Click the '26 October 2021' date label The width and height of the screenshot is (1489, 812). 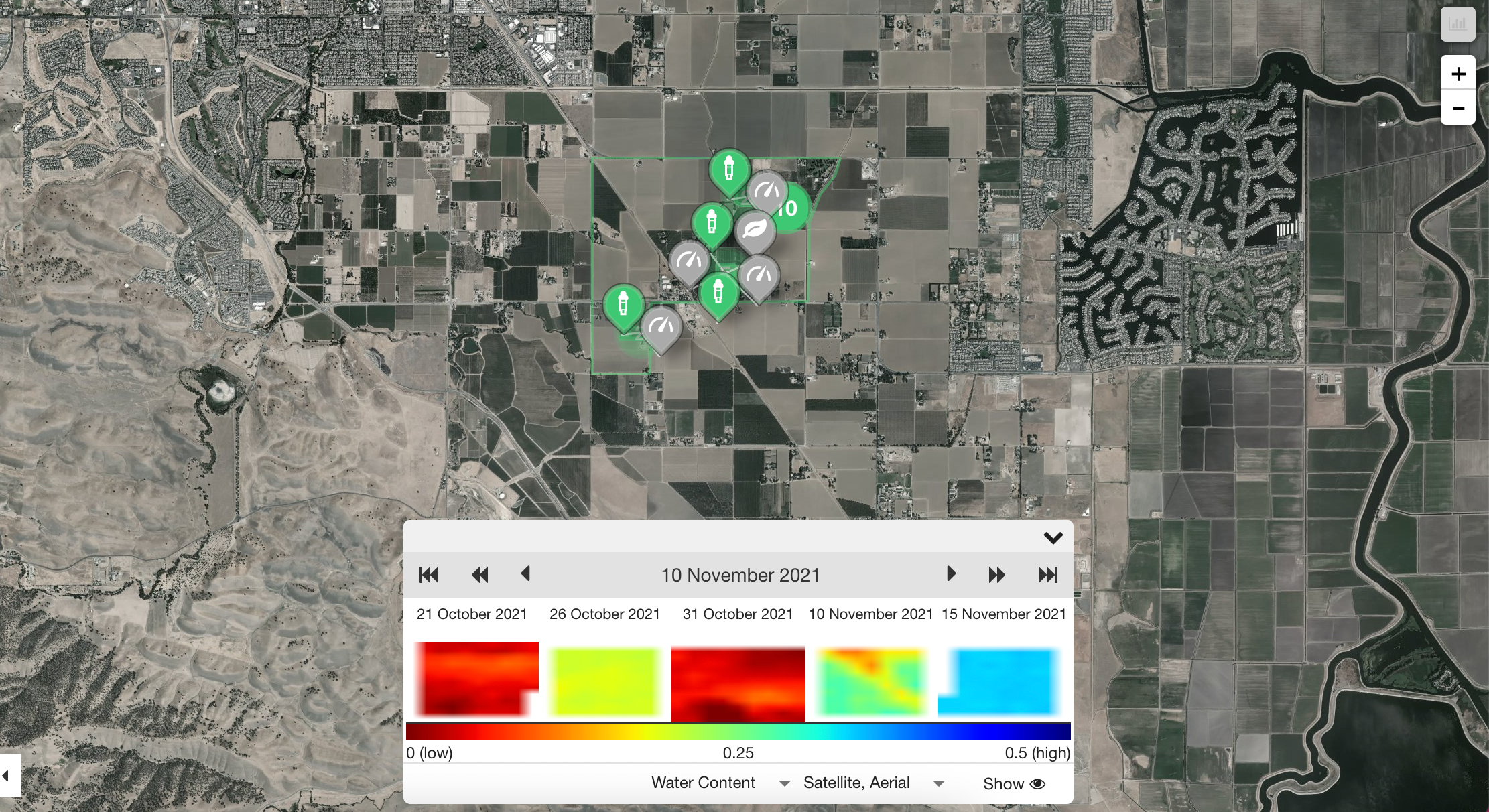pyautogui.click(x=604, y=614)
